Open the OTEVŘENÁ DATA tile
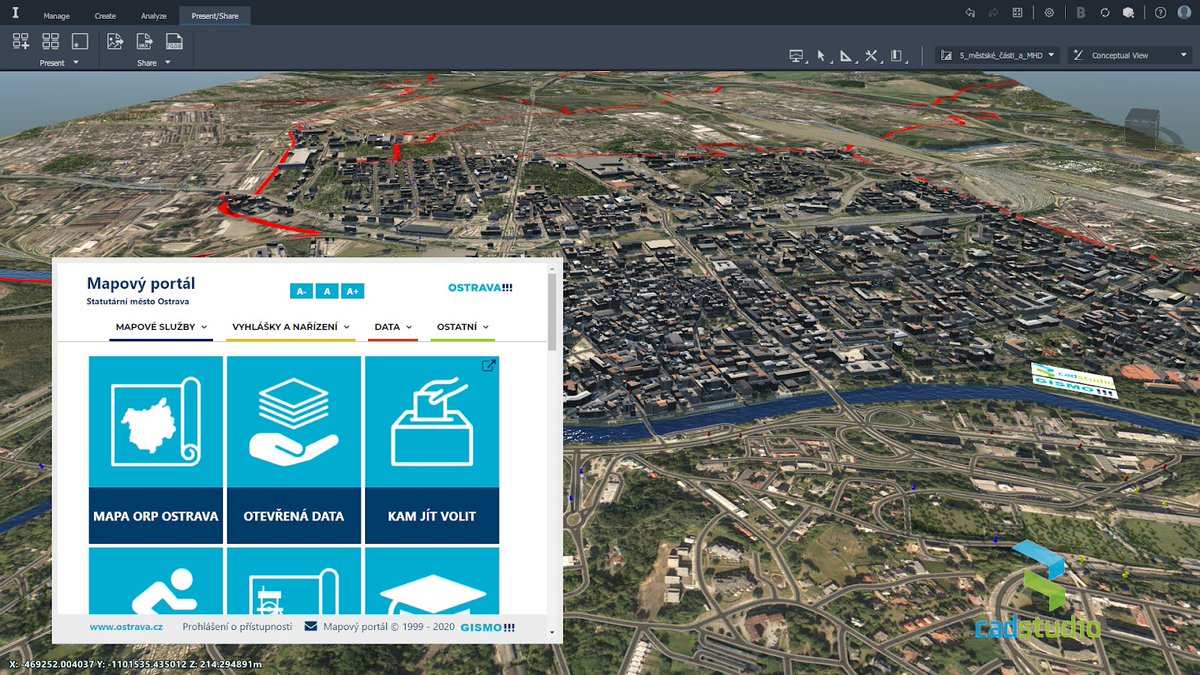 [294, 450]
